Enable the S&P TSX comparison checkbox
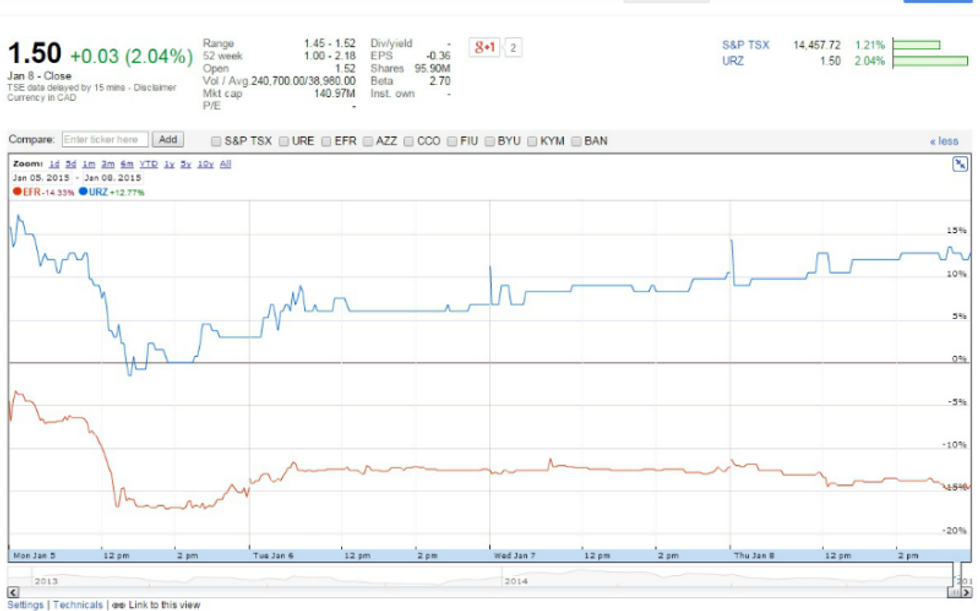The width and height of the screenshot is (980, 611). [217, 141]
